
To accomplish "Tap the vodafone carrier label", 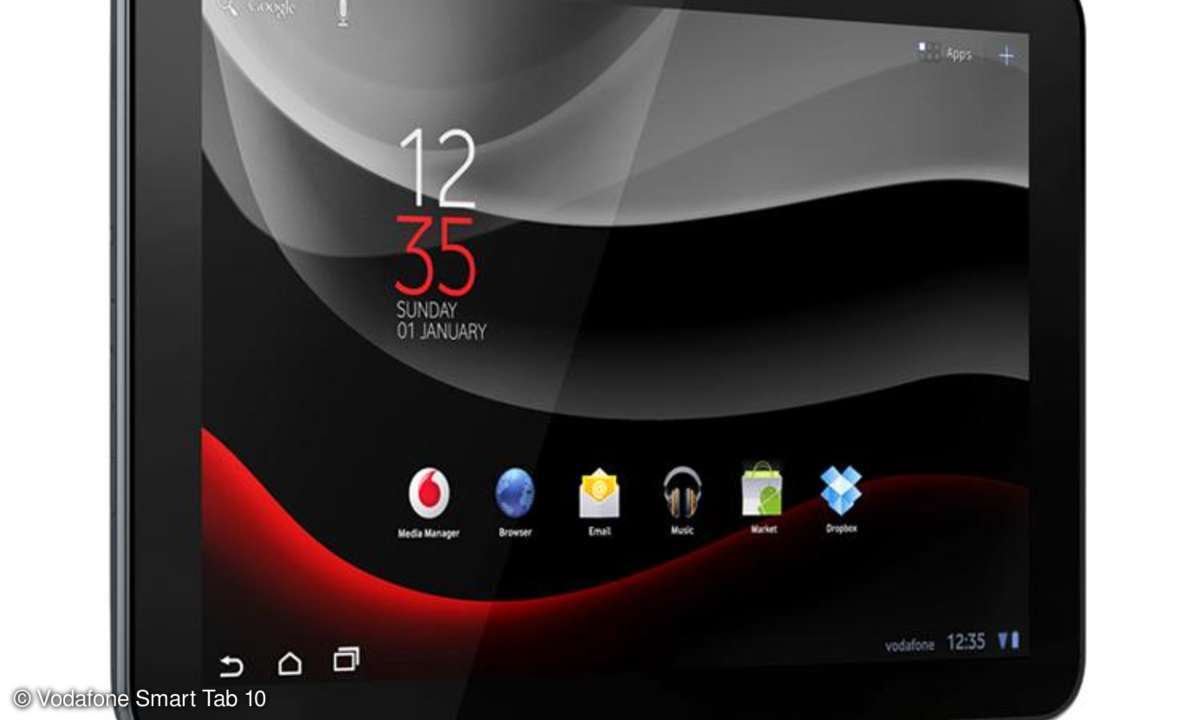I will pos(910,645).
